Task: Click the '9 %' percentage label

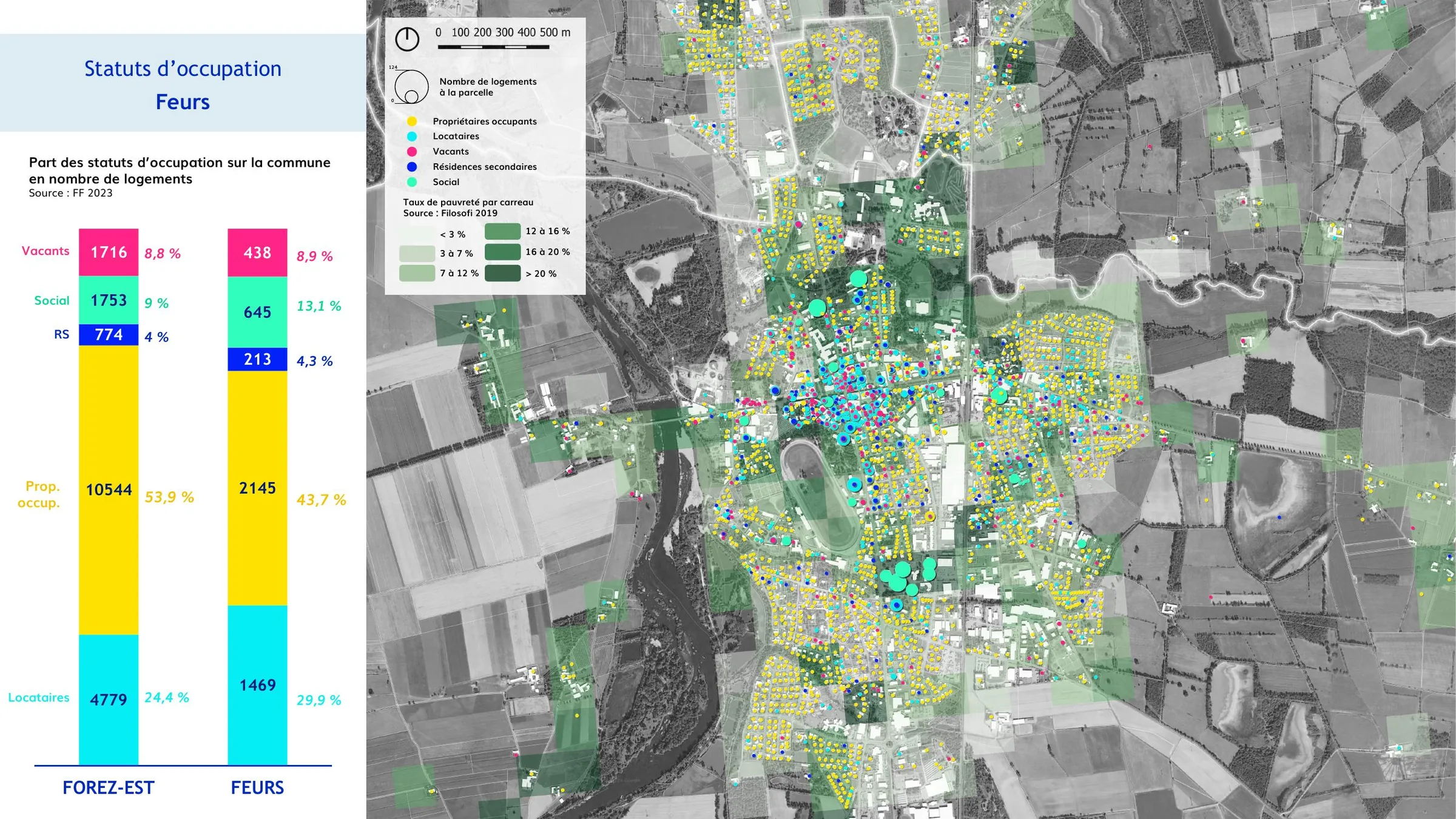Action: tap(157, 303)
